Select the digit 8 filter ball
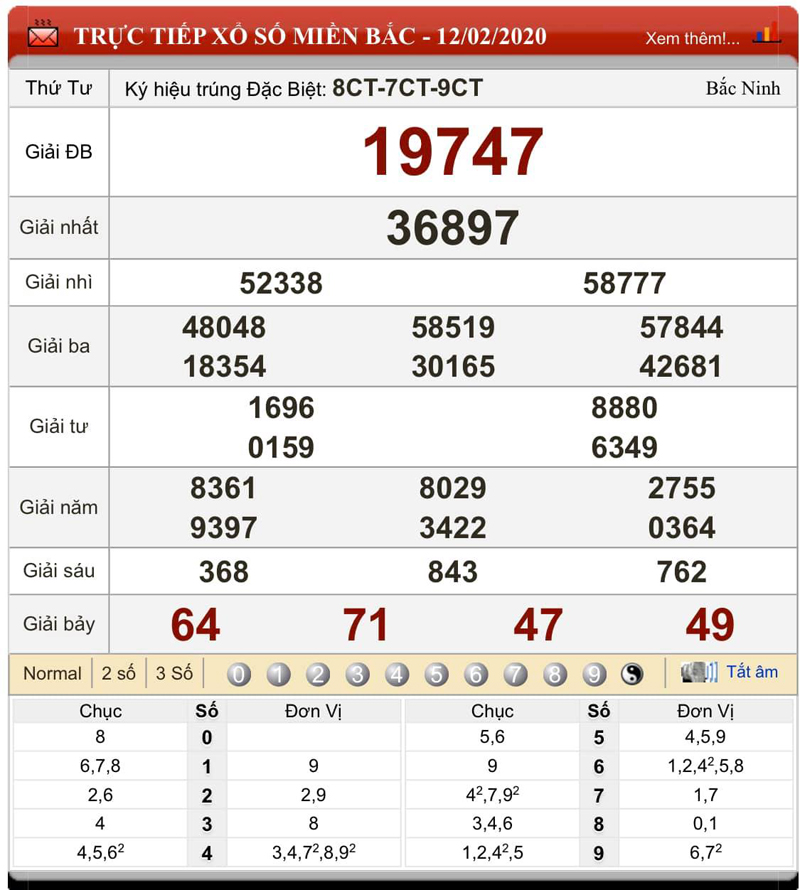This screenshot has height=890, width=800. pyautogui.click(x=555, y=674)
